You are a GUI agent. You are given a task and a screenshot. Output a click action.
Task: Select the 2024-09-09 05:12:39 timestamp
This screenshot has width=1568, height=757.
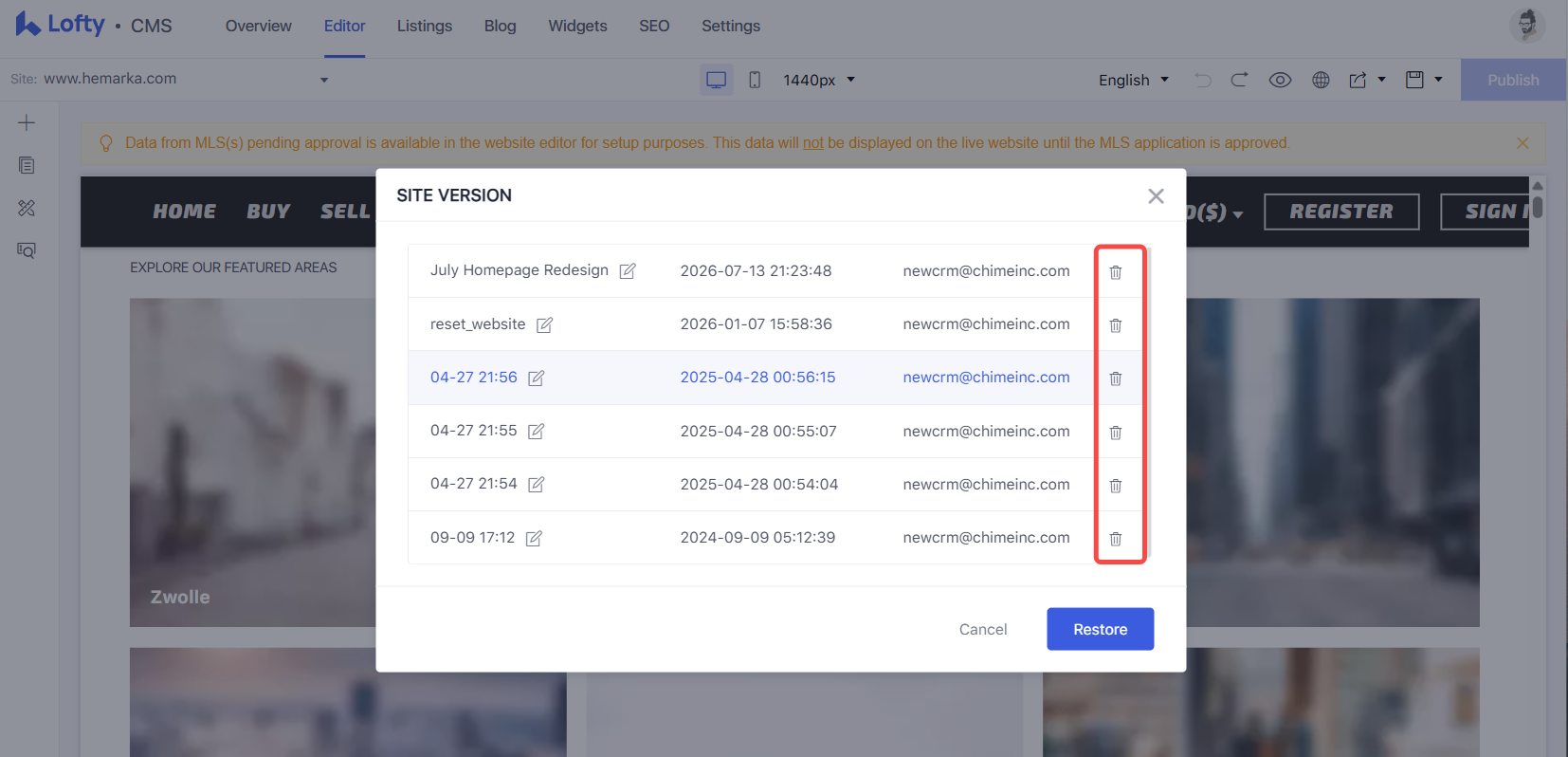(757, 538)
